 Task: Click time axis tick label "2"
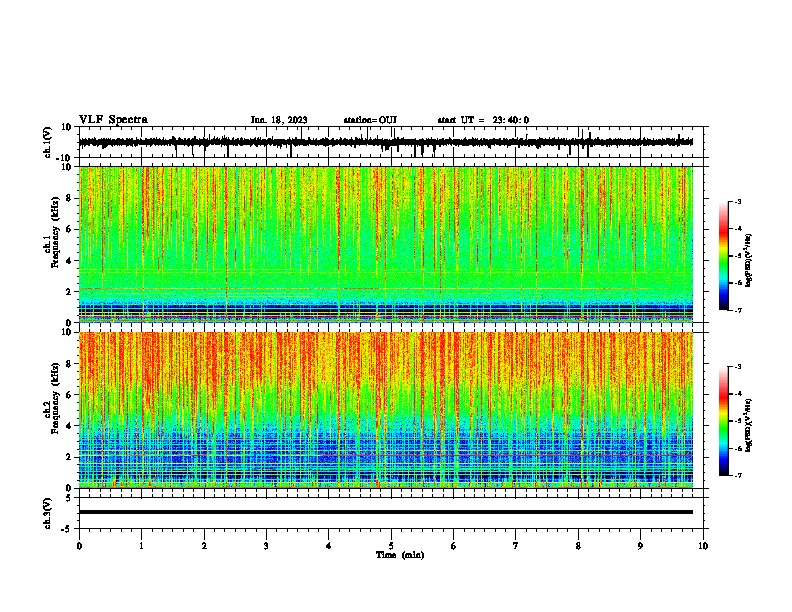pyautogui.click(x=204, y=546)
